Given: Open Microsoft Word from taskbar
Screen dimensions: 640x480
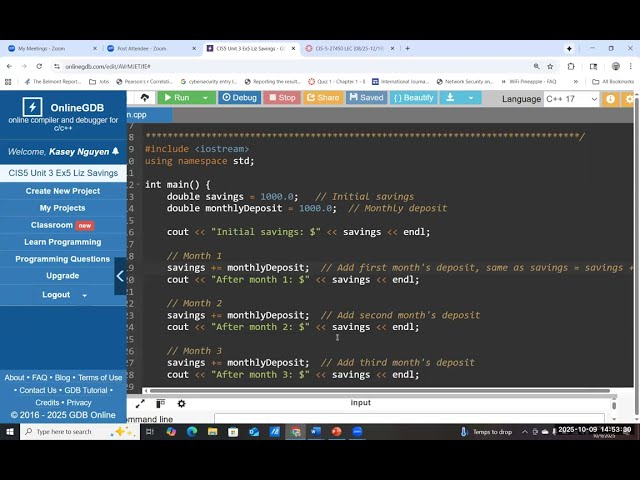Looking at the screenshot, I should pyautogui.click(x=316, y=432).
